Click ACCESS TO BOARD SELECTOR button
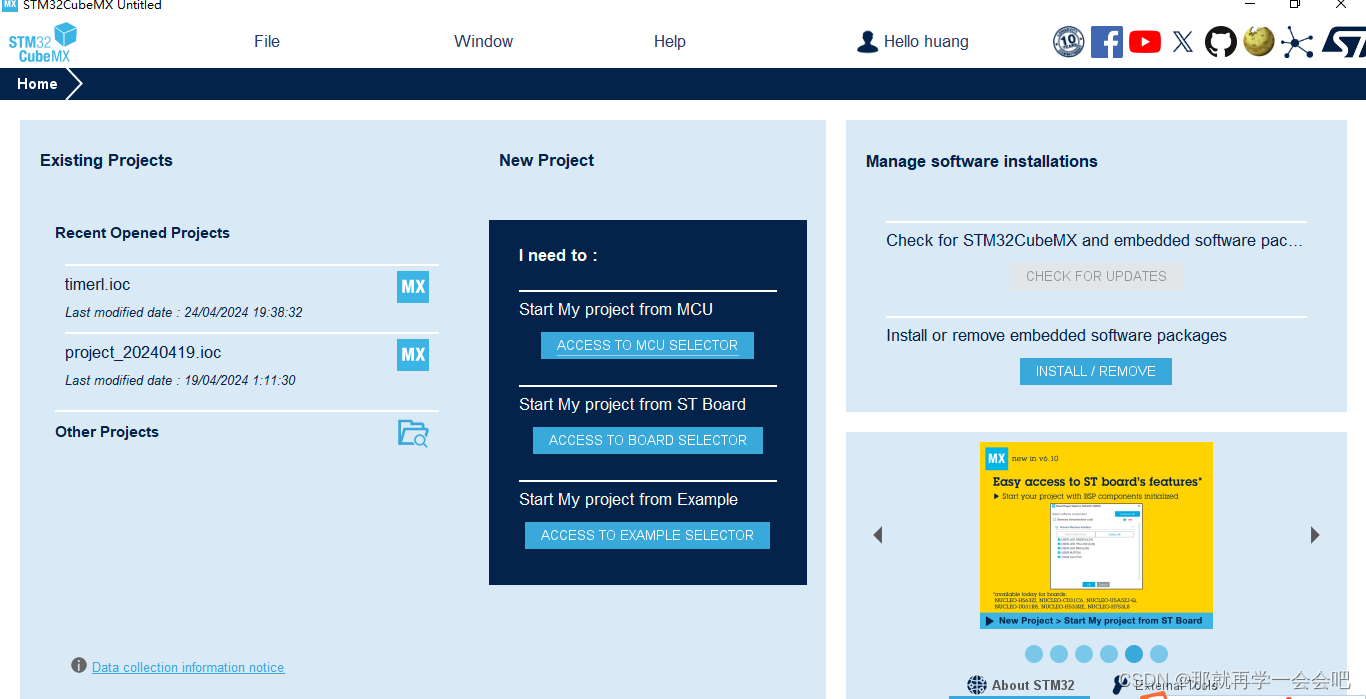 click(x=648, y=440)
